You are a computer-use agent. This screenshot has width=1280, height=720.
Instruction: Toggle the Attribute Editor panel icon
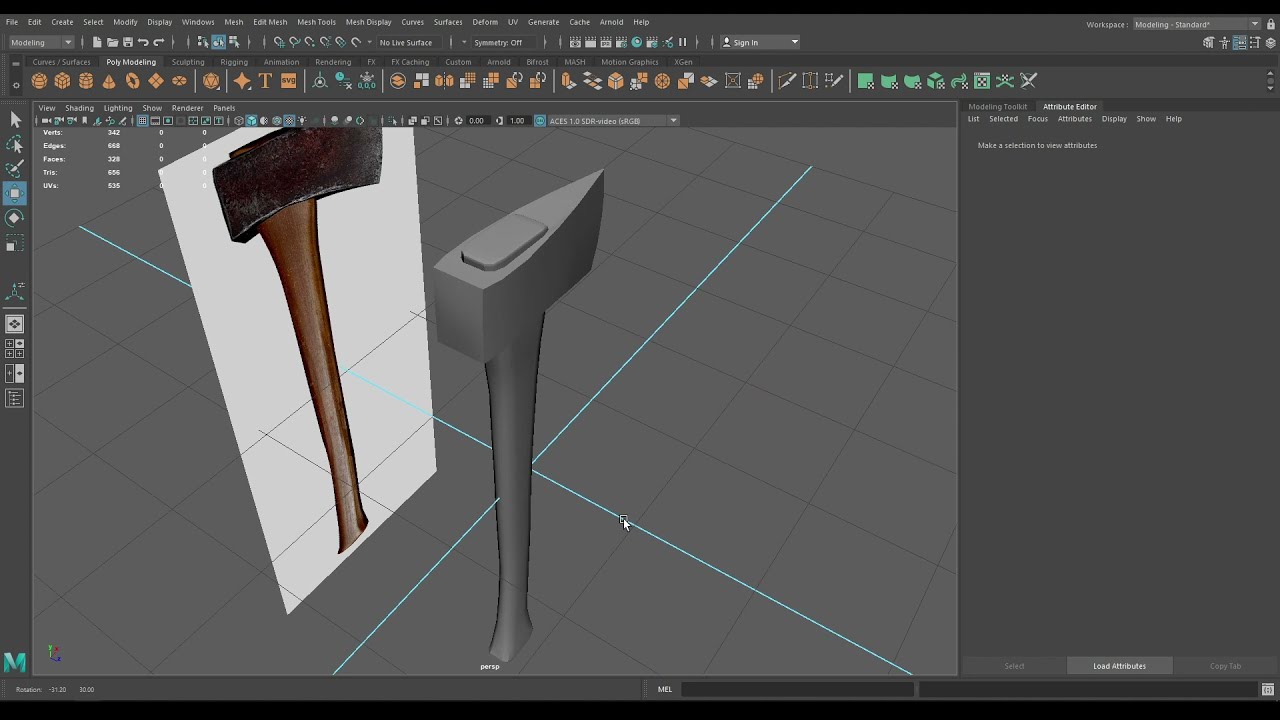tap(1239, 42)
